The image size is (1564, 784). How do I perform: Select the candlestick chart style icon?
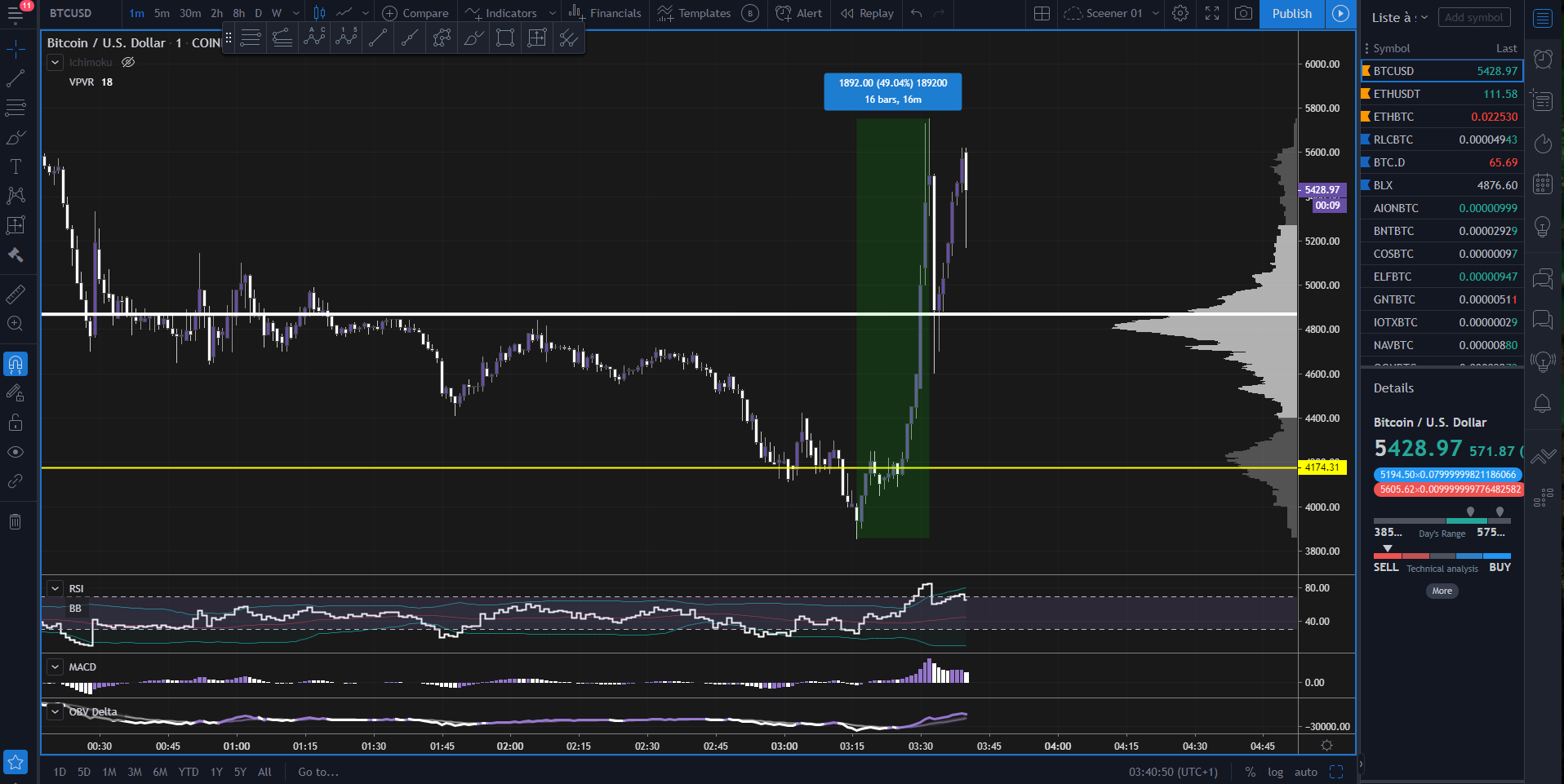(319, 13)
